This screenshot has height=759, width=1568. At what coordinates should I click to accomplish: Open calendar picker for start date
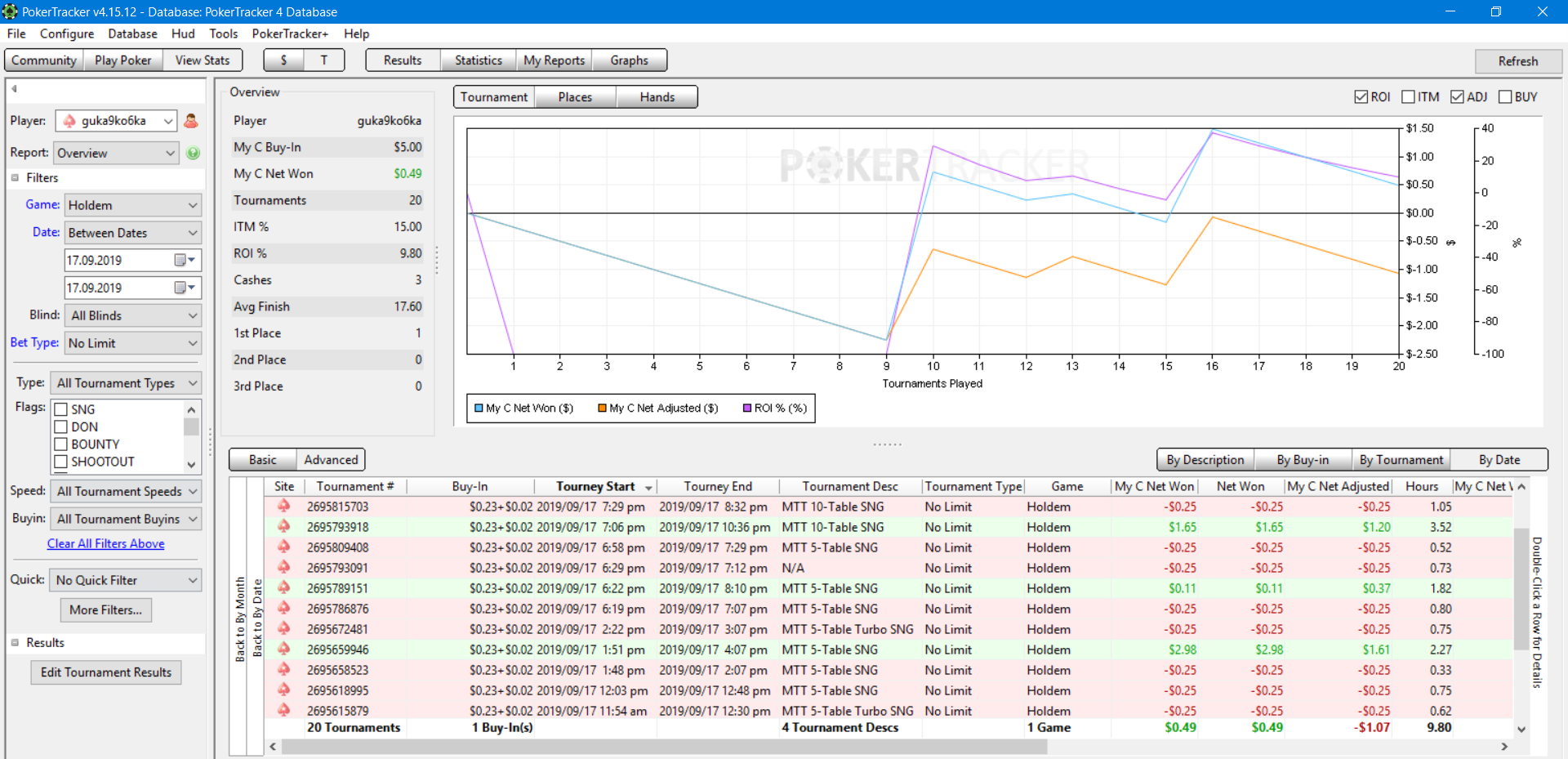(185, 260)
